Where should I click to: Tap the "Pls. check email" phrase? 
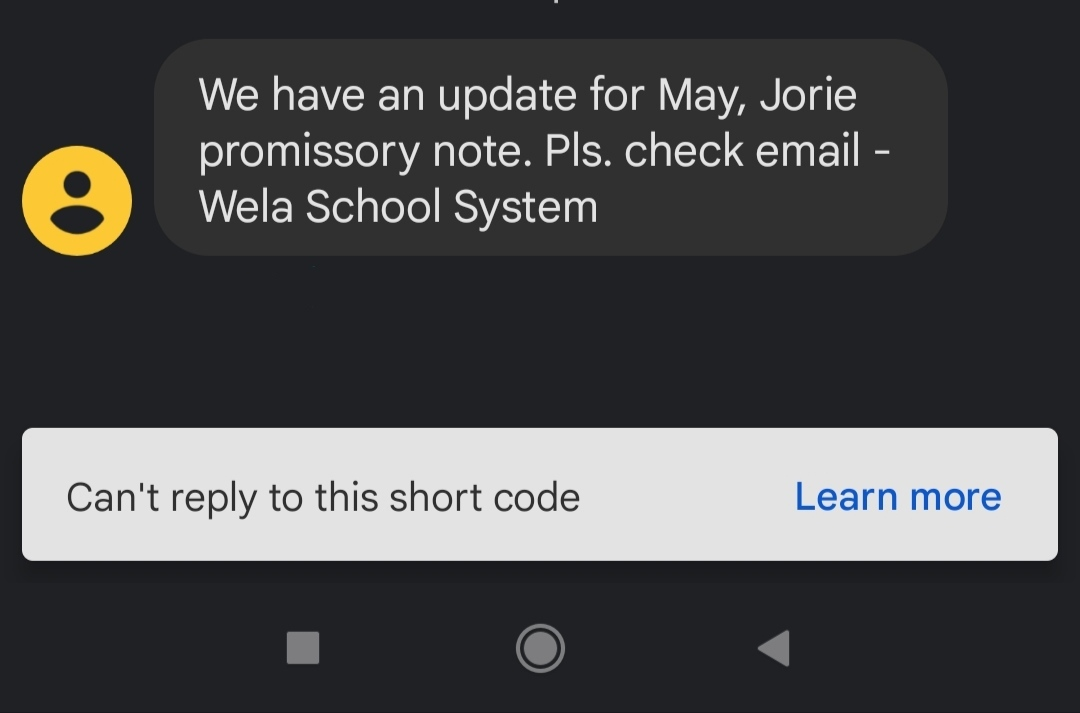[703, 150]
